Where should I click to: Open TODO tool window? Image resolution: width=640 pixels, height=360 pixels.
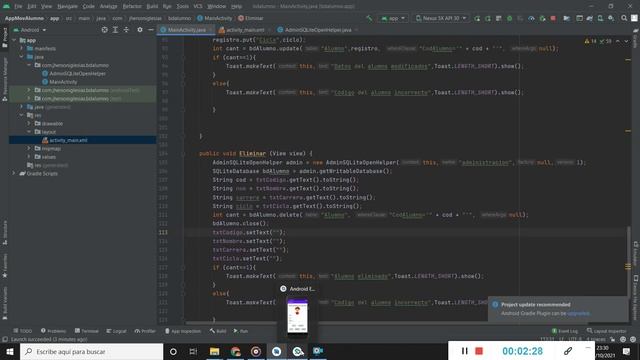tap(22, 331)
